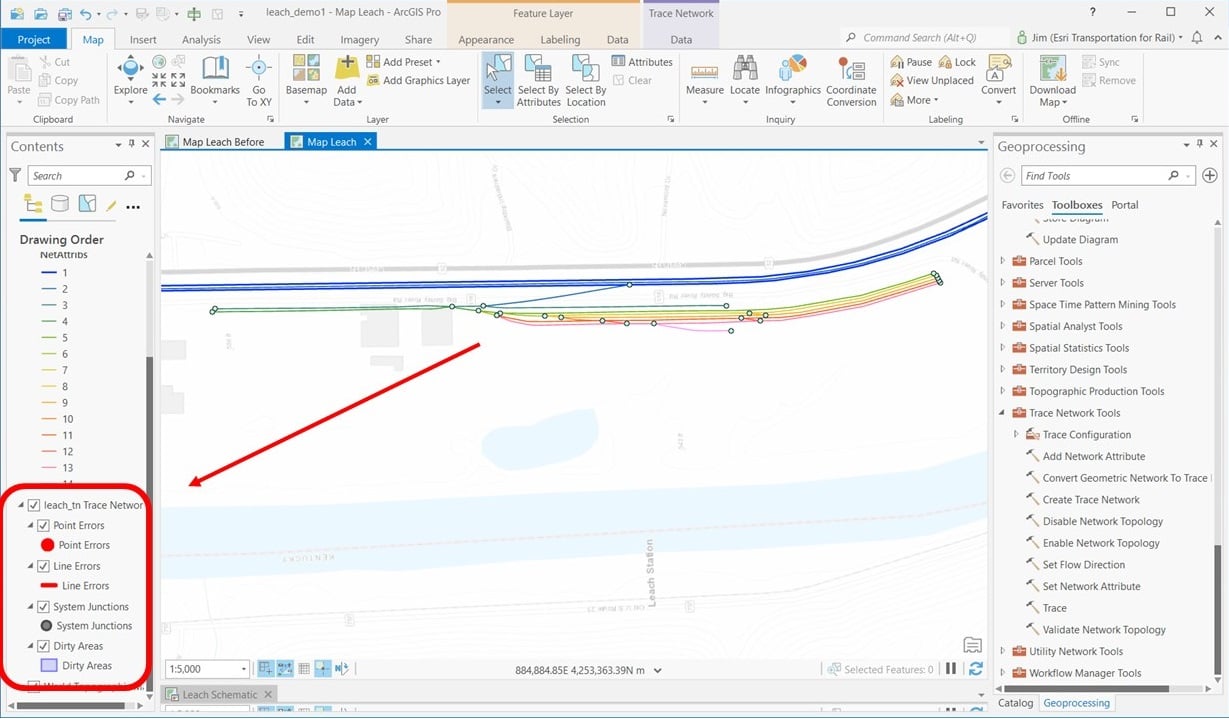
Task: Click the Convert labels tool
Action: (998, 78)
